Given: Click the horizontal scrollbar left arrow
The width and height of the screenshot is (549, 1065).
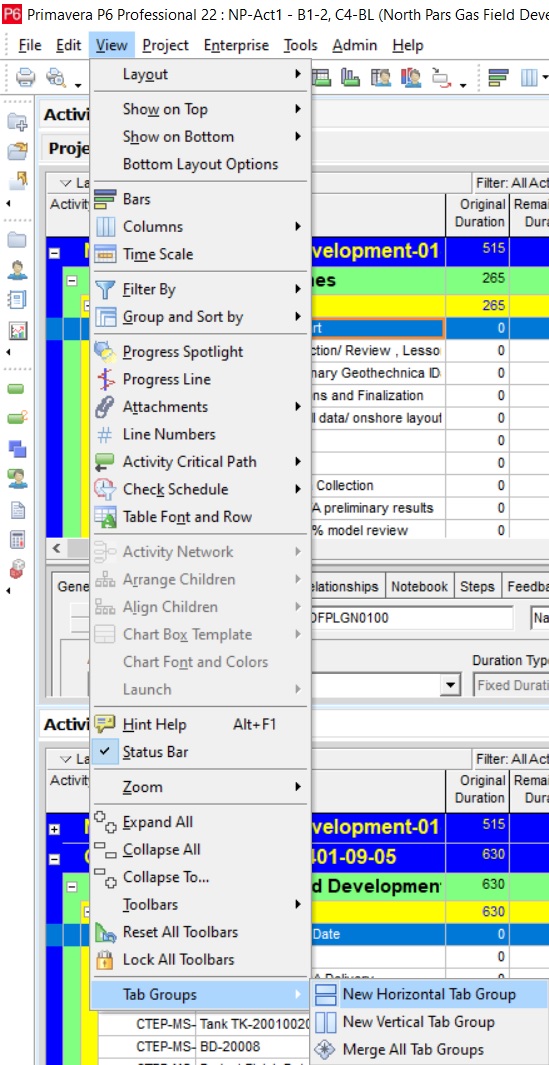Looking at the screenshot, I should point(56,548).
